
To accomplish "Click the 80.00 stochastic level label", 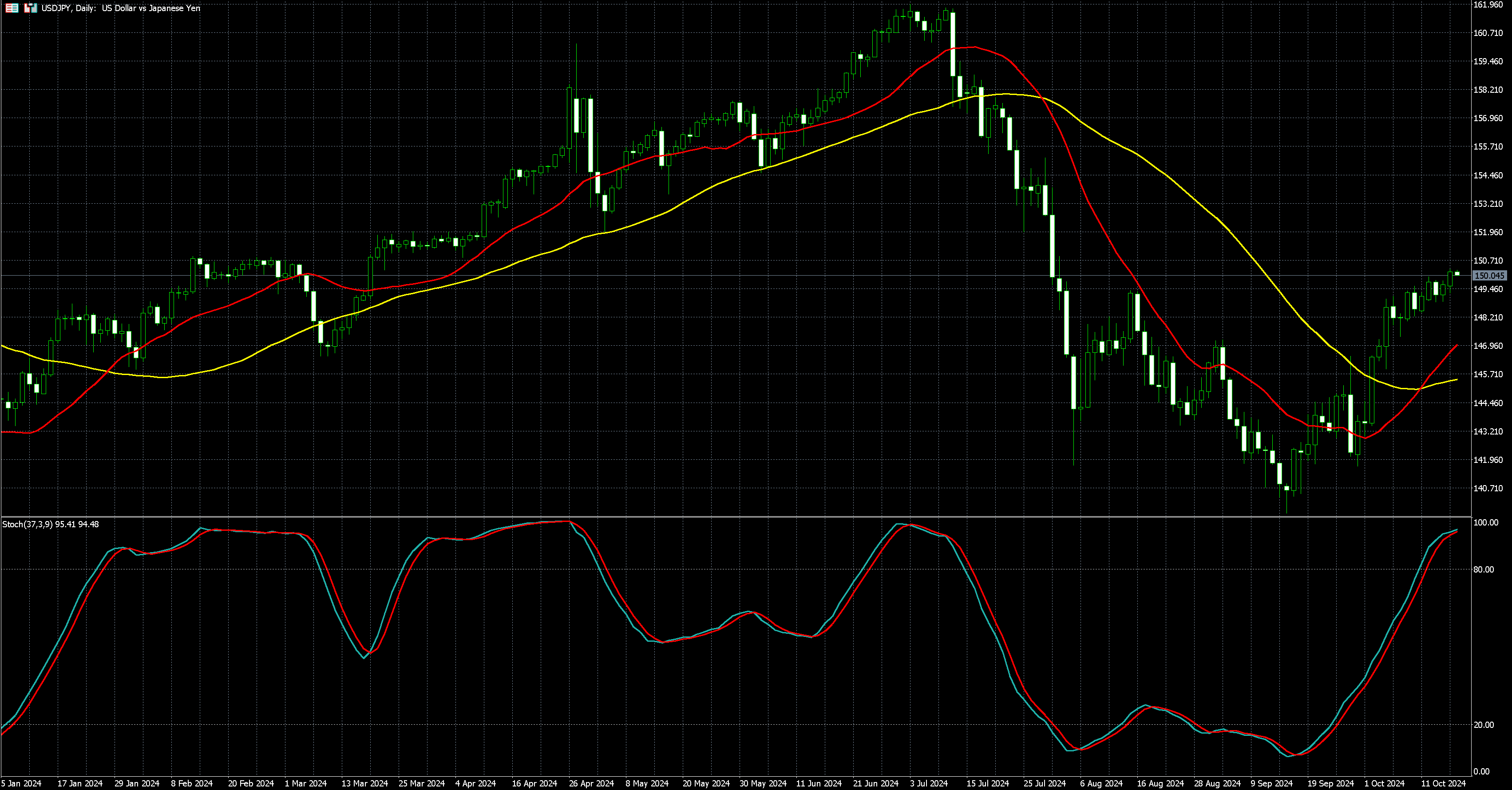I will point(1484,569).
